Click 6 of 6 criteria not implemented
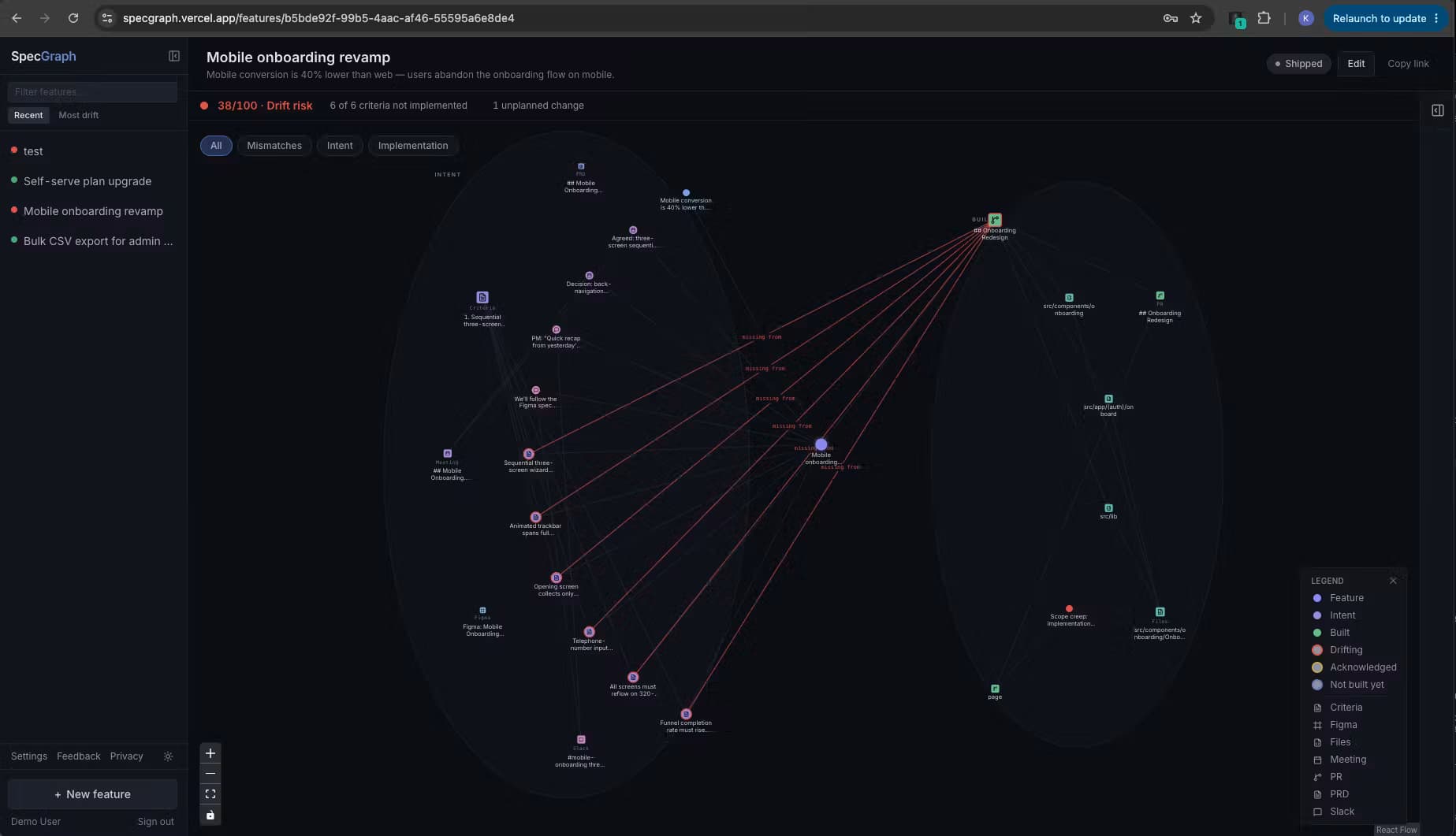 click(x=398, y=106)
